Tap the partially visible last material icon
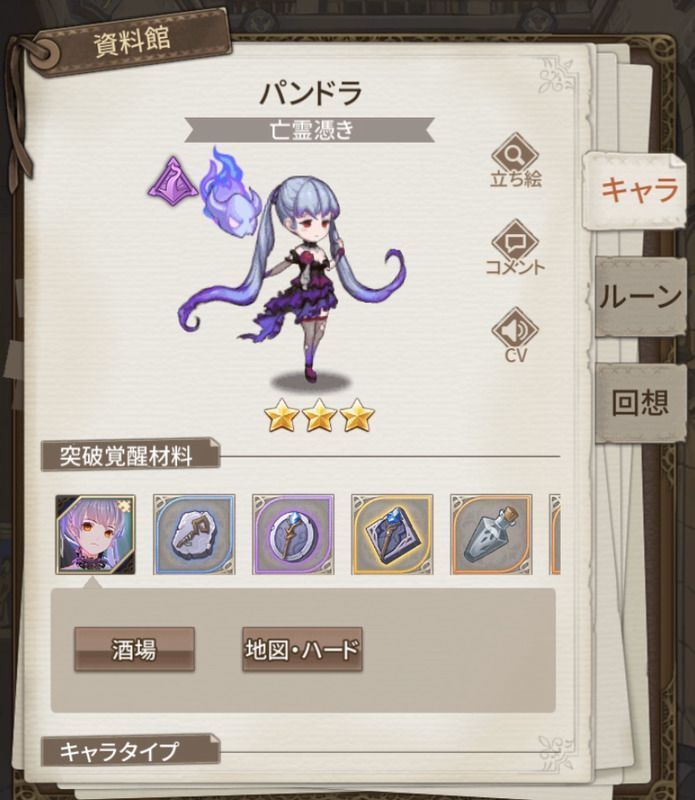The image size is (695, 800). click(555, 534)
